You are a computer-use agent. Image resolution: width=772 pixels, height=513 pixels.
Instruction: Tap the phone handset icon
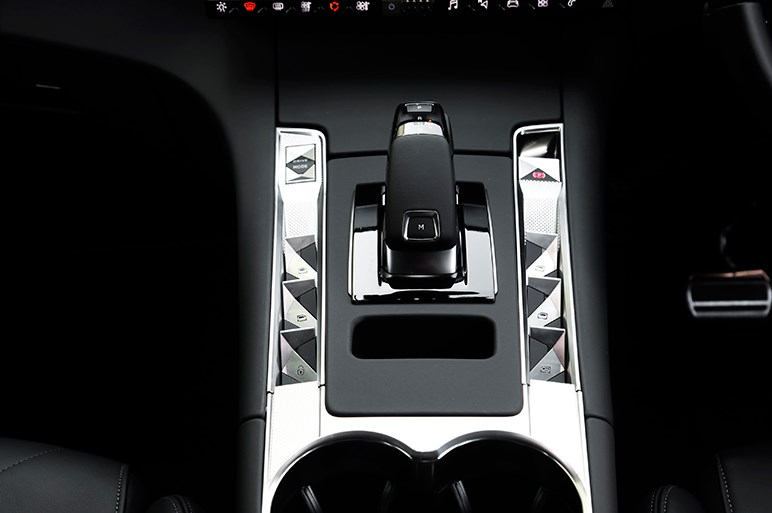point(573,3)
